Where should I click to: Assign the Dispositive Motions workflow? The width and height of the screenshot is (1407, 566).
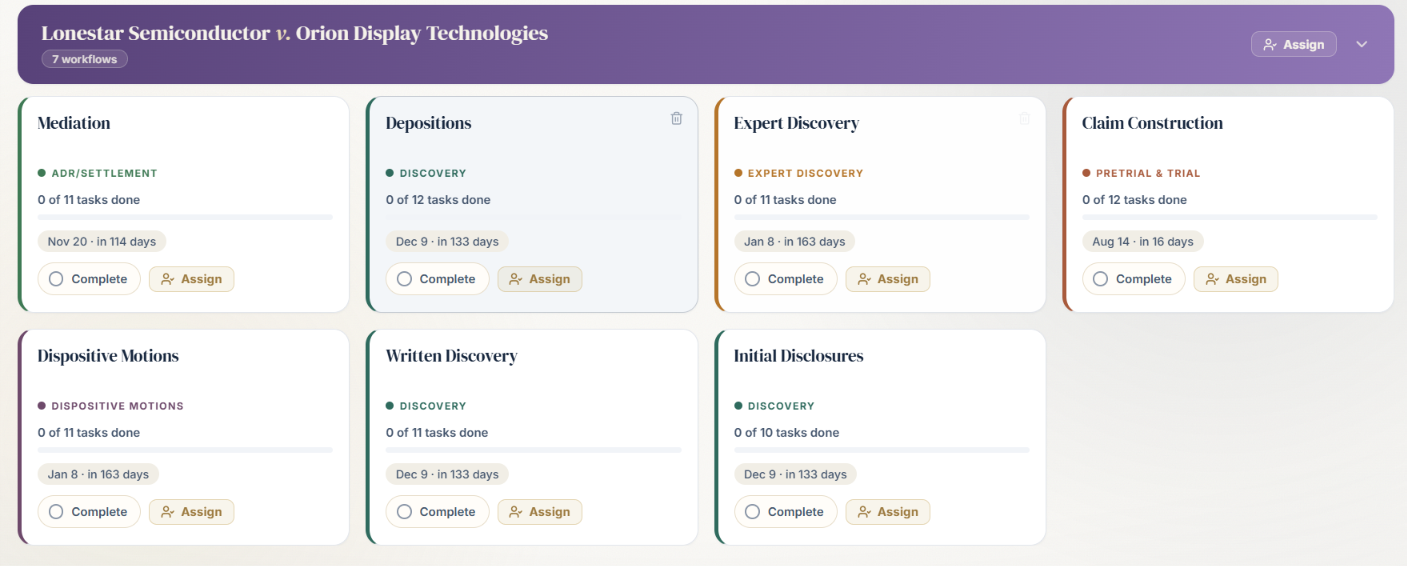click(192, 512)
